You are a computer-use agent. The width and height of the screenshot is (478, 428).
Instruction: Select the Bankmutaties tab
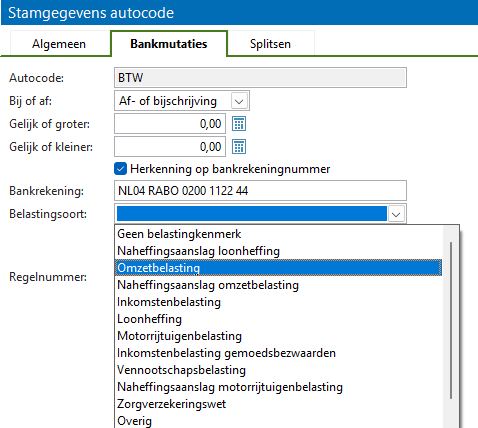[x=169, y=44]
